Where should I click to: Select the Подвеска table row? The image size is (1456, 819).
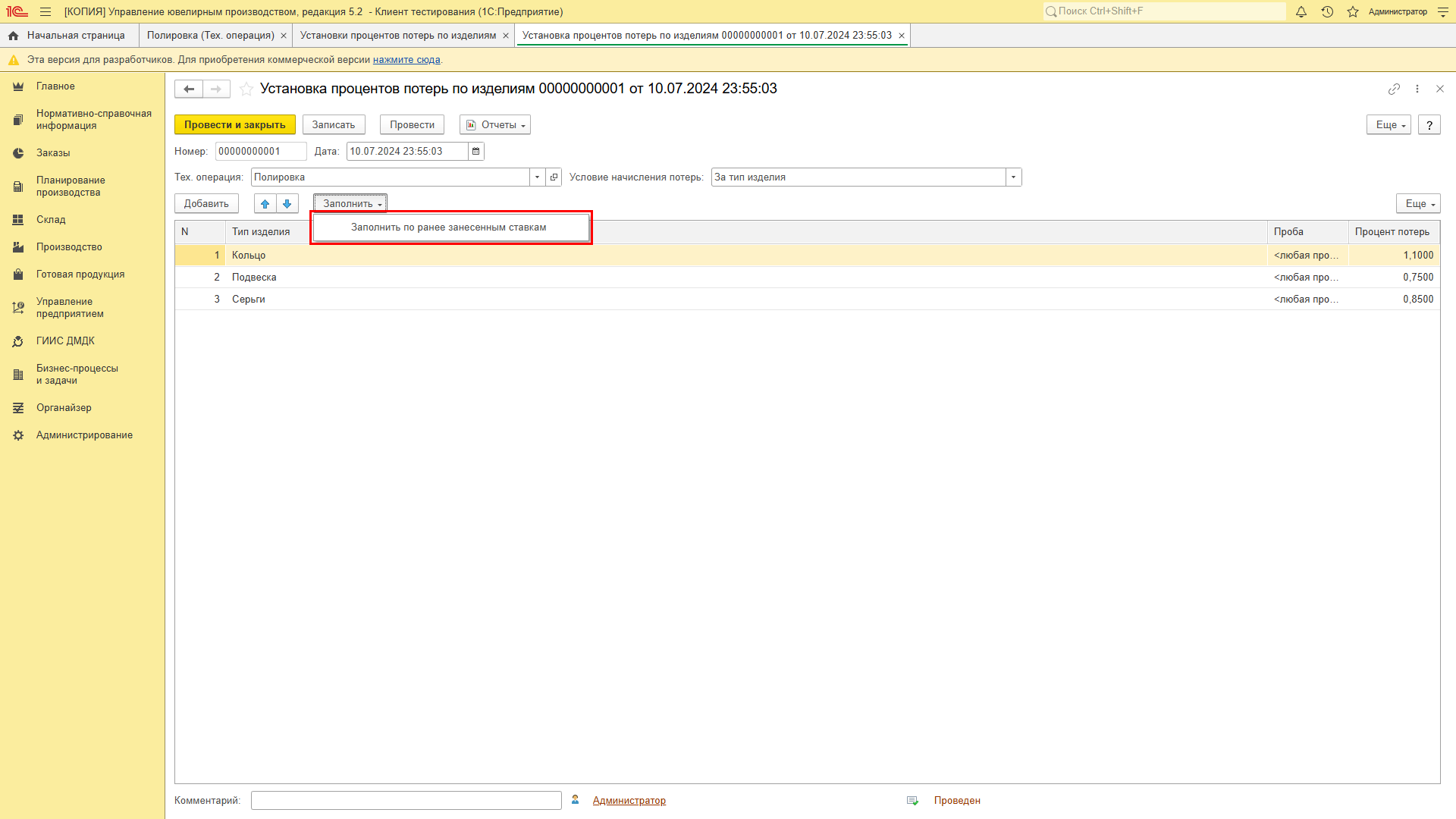point(808,278)
